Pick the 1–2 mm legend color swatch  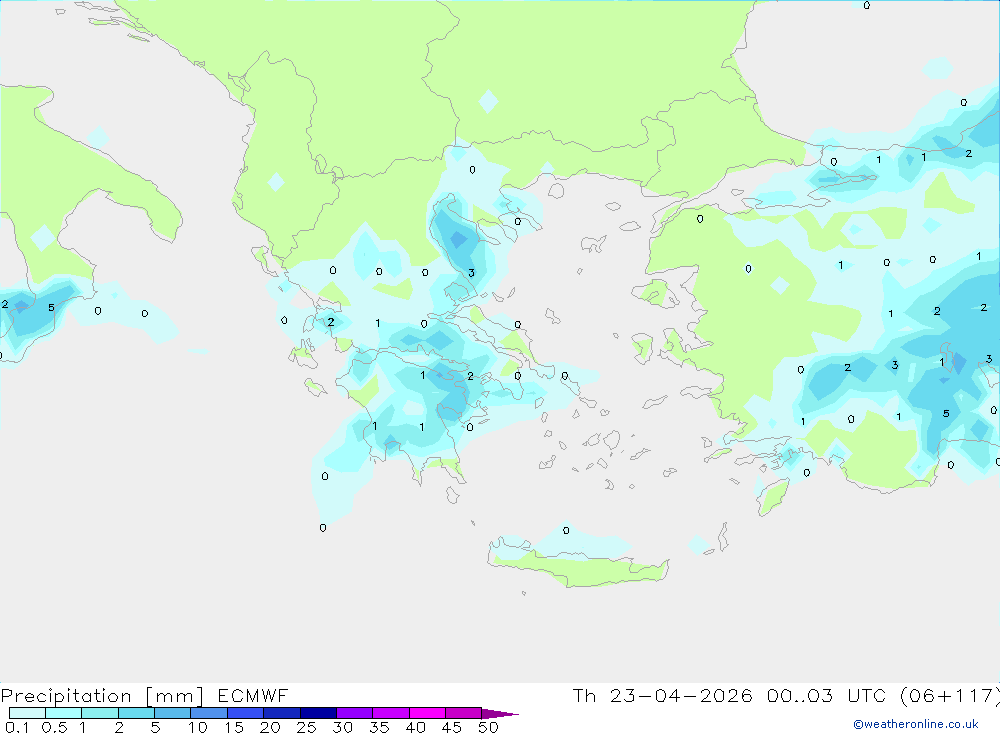point(100,713)
